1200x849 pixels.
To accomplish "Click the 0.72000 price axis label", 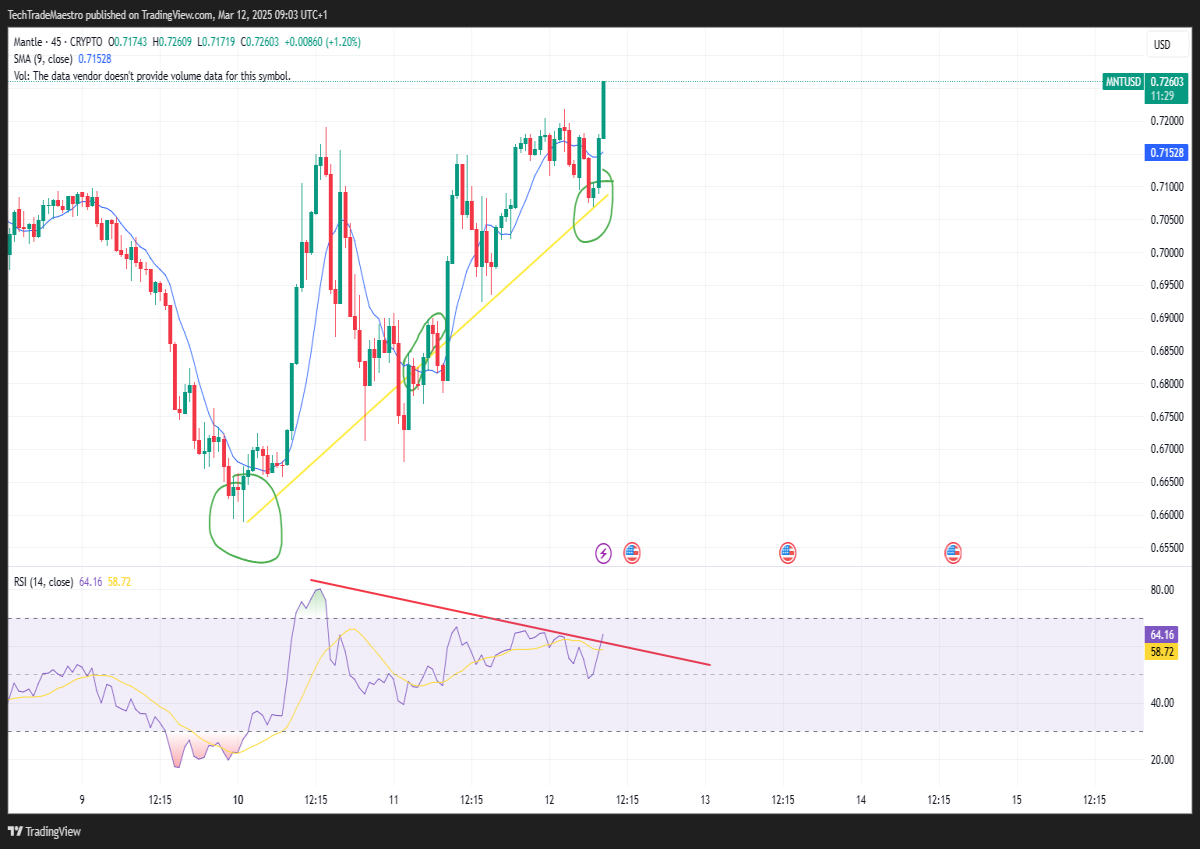I will coord(1166,121).
